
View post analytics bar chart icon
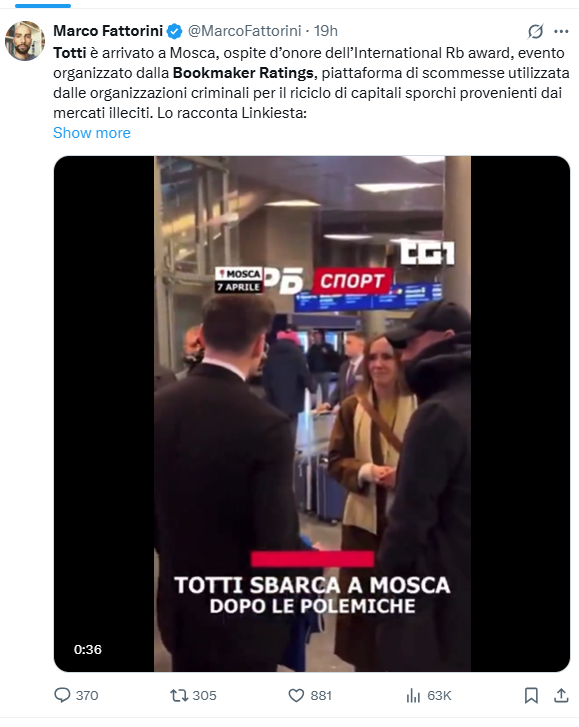click(x=413, y=695)
